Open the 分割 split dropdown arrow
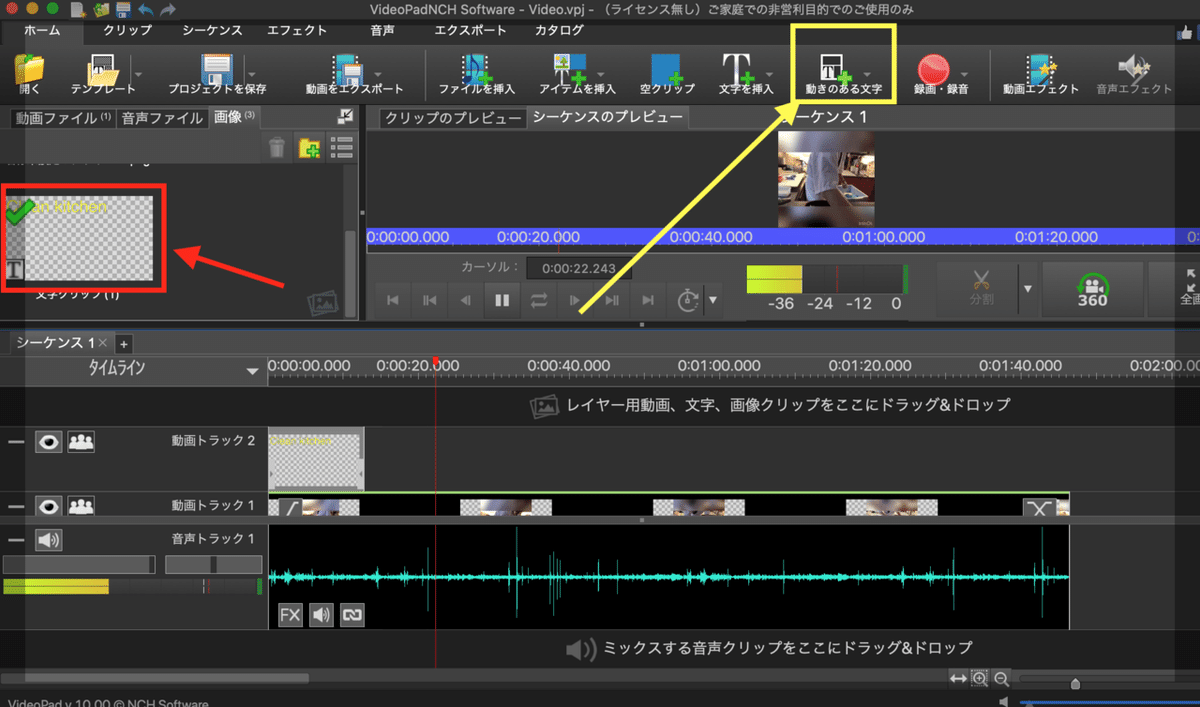The image size is (1200, 707). click(x=1027, y=289)
